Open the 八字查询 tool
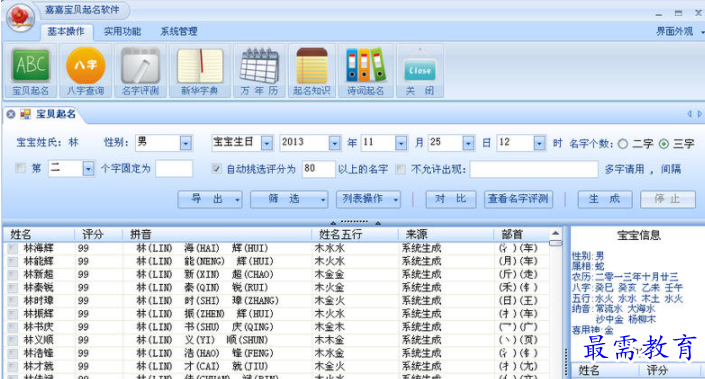The image size is (705, 379). click(85, 71)
